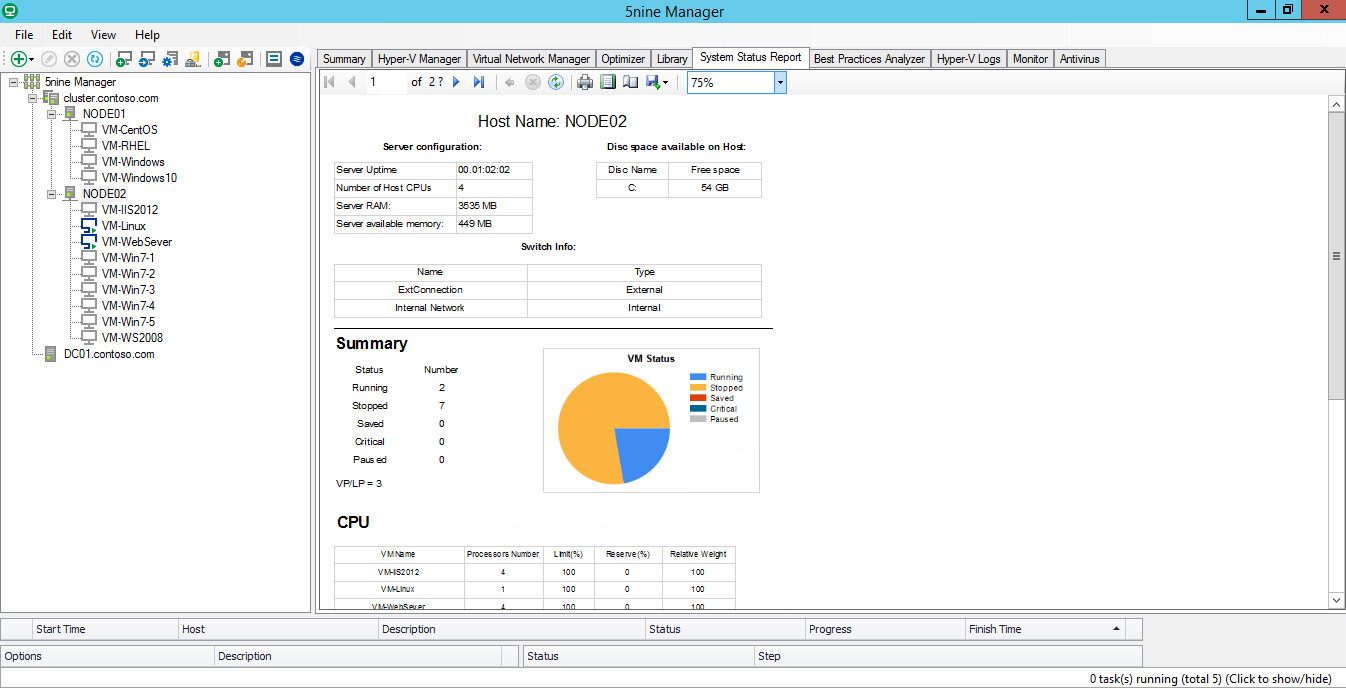Collapse cluster.contoso.com node
The height and width of the screenshot is (688, 1346).
(33, 98)
